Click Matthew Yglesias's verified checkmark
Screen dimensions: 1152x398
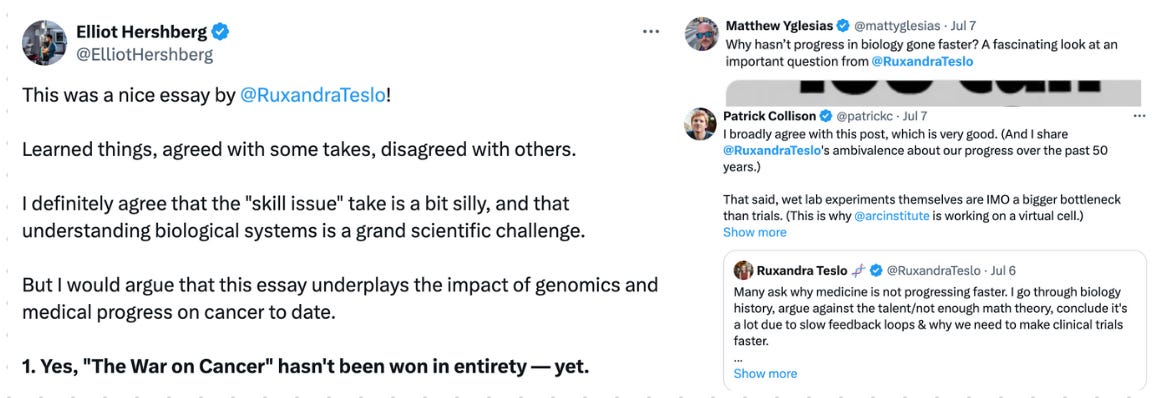(843, 26)
